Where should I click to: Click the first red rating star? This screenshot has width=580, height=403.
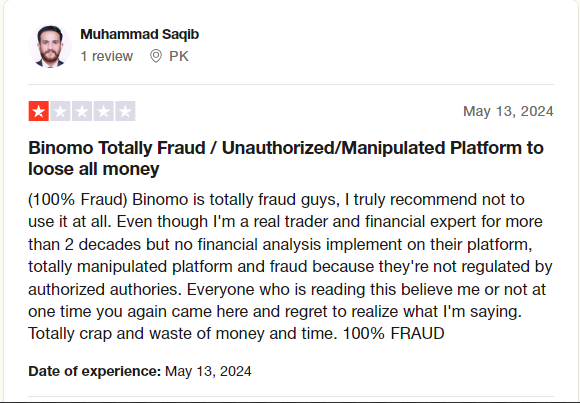point(38,111)
